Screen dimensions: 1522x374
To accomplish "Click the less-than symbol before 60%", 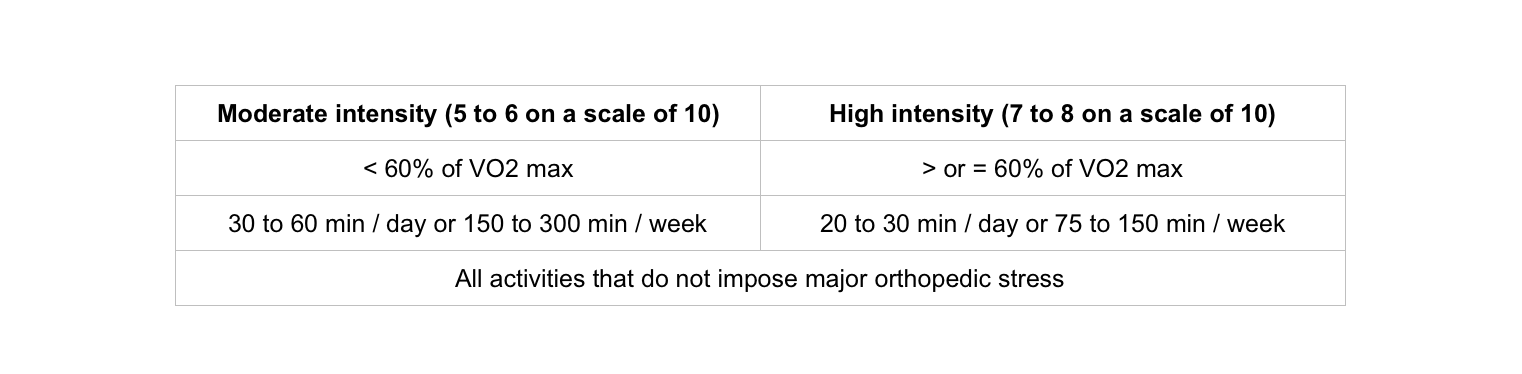I will (370, 169).
